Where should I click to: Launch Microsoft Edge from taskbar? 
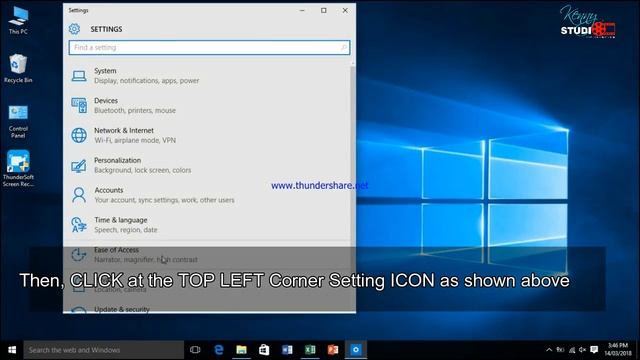[219, 350]
